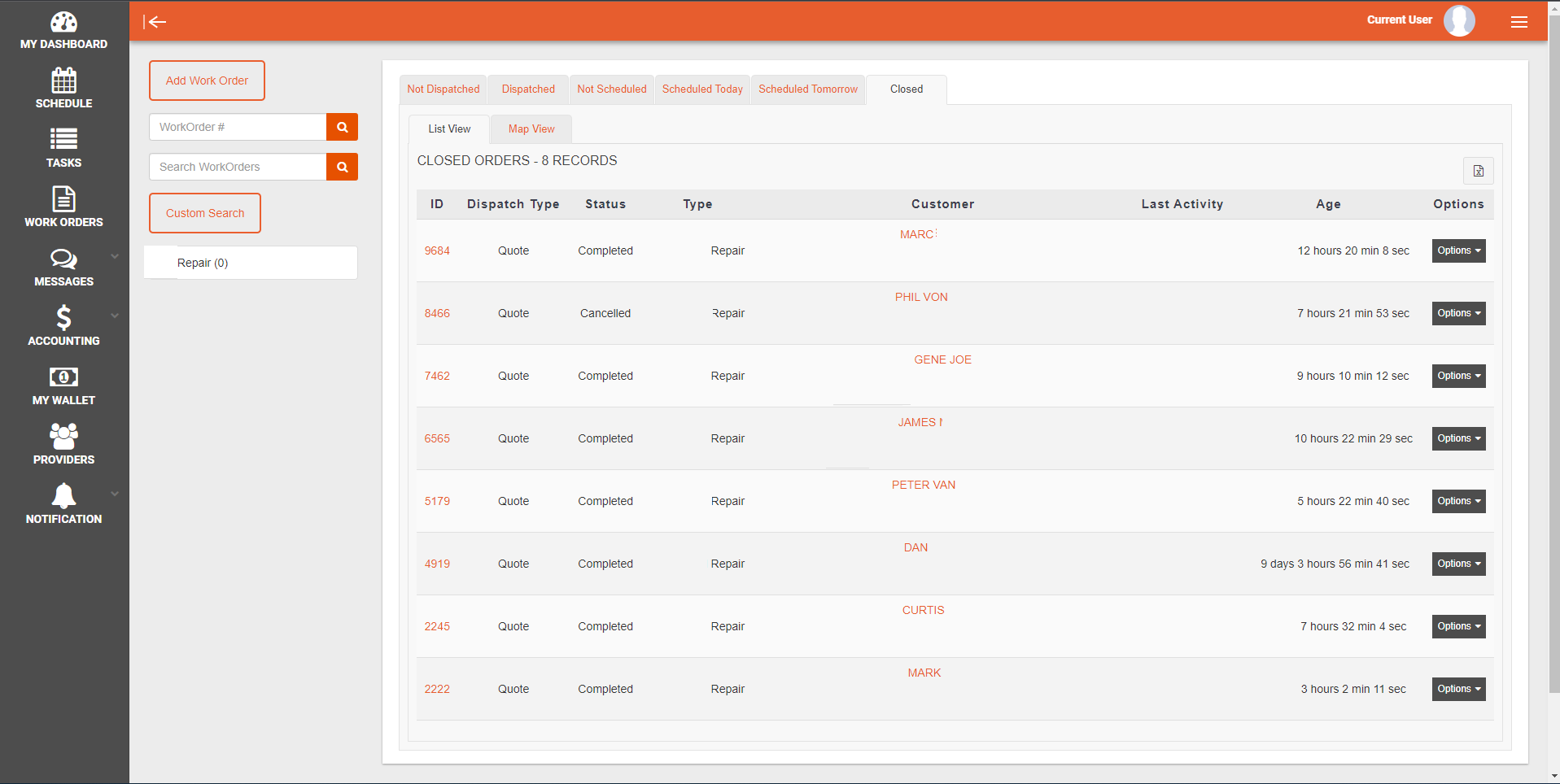This screenshot has height=784, width=1560.
Task: Open Options dropdown for order 9684
Action: click(x=1458, y=250)
